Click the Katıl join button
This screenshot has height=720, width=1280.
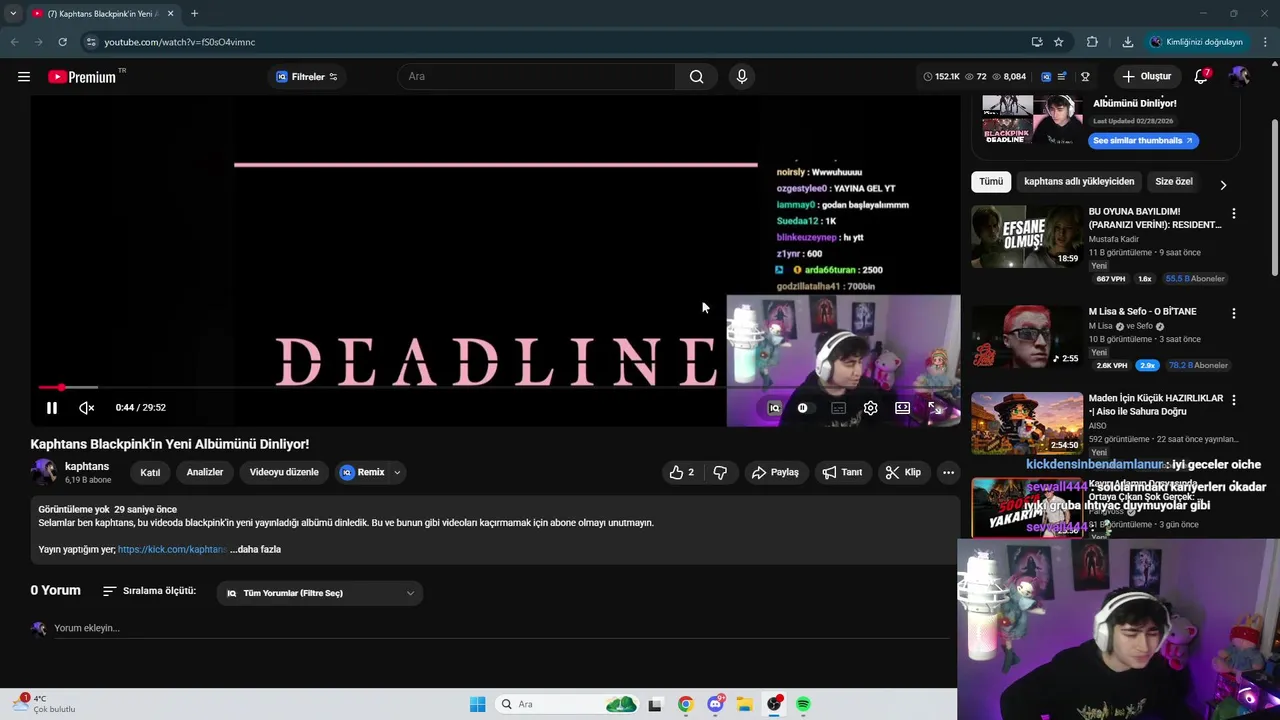click(150, 472)
